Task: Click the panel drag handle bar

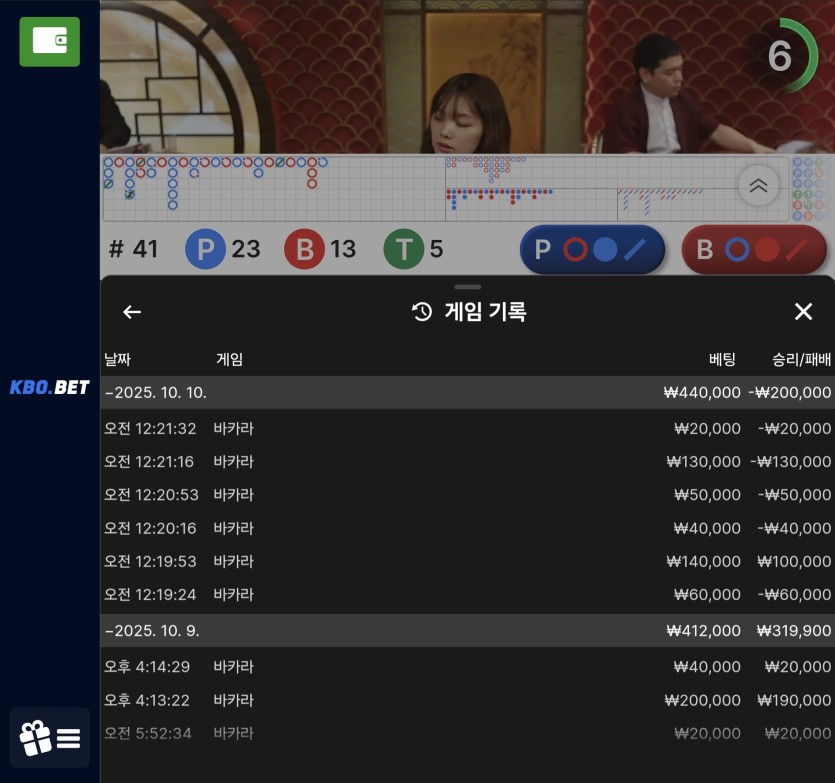Action: pyautogui.click(x=467, y=287)
